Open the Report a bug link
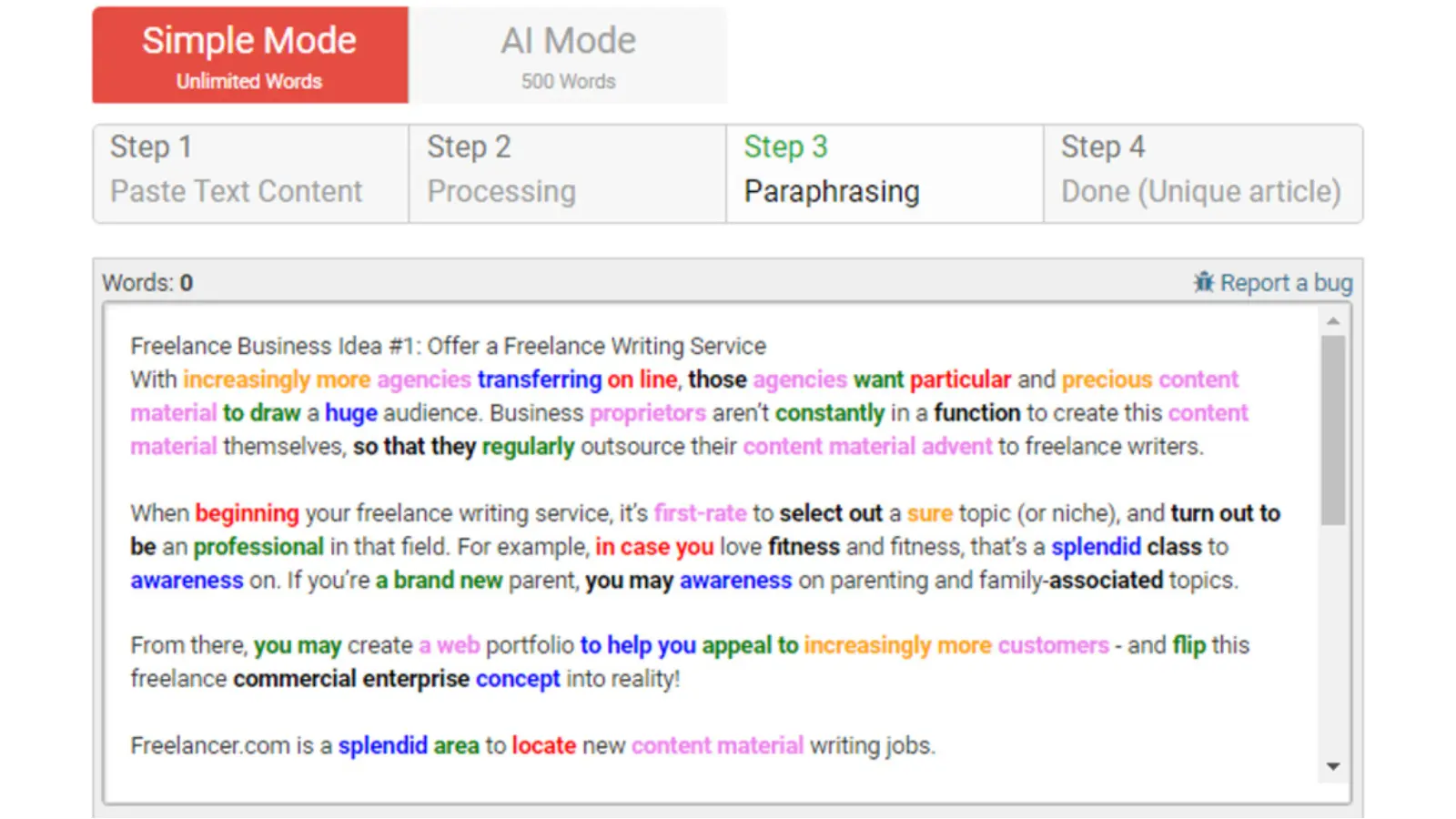 pos(1285,283)
